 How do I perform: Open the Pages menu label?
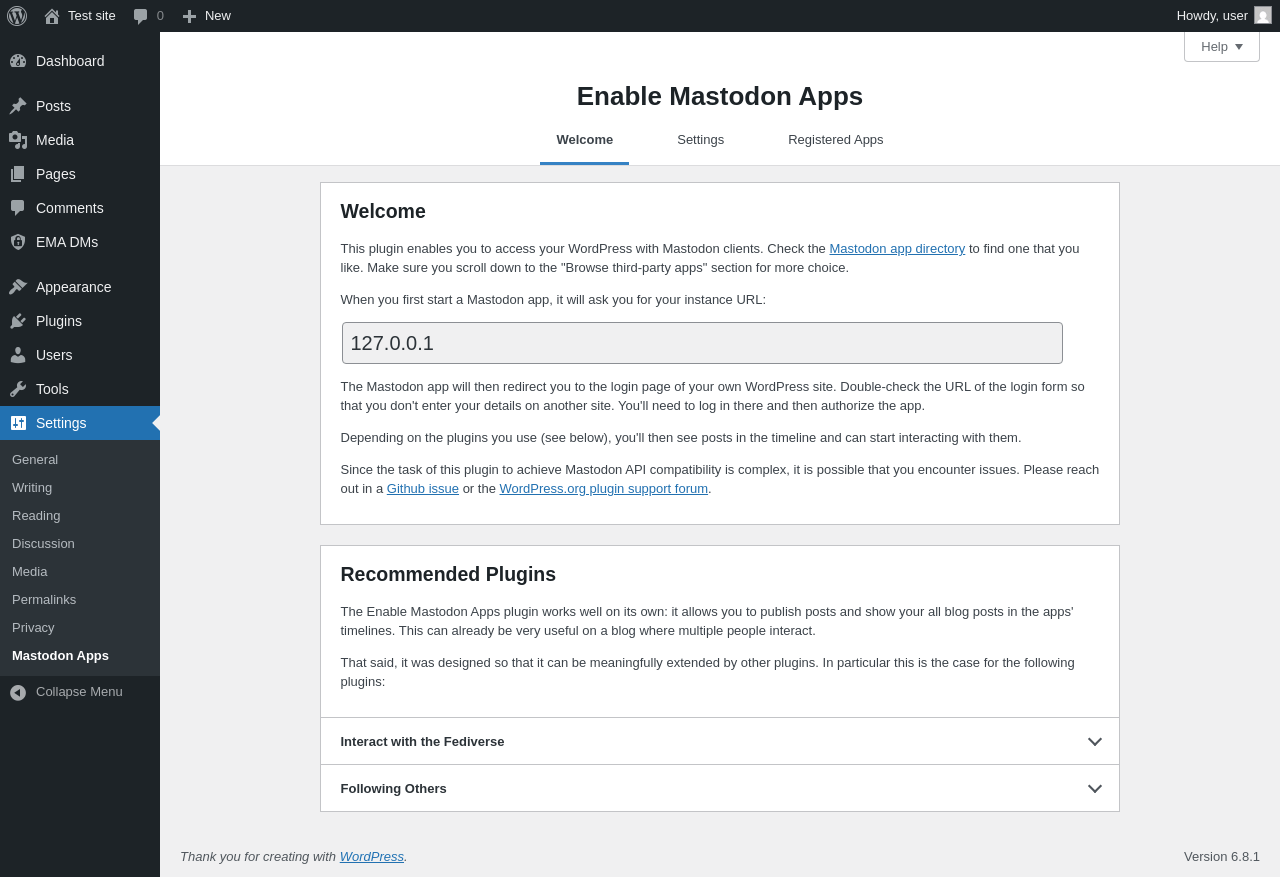pyautogui.click(x=56, y=174)
